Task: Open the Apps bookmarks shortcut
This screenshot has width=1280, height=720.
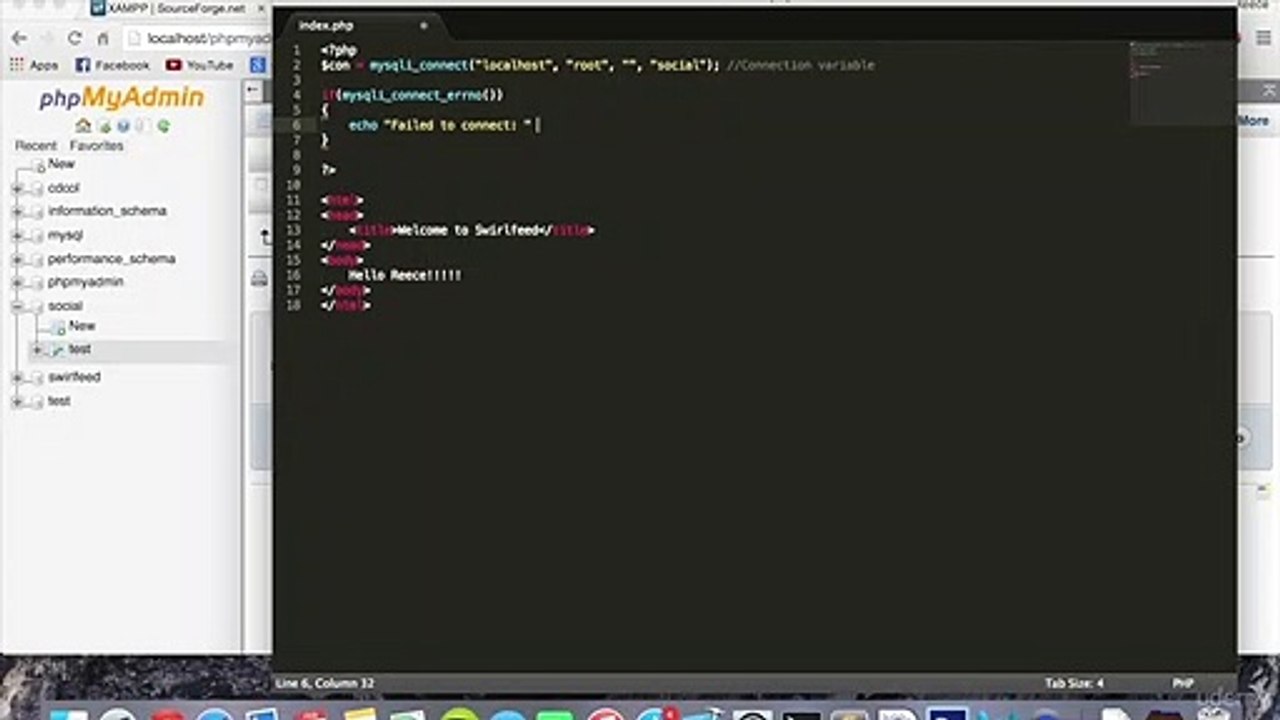Action: pos(34,65)
